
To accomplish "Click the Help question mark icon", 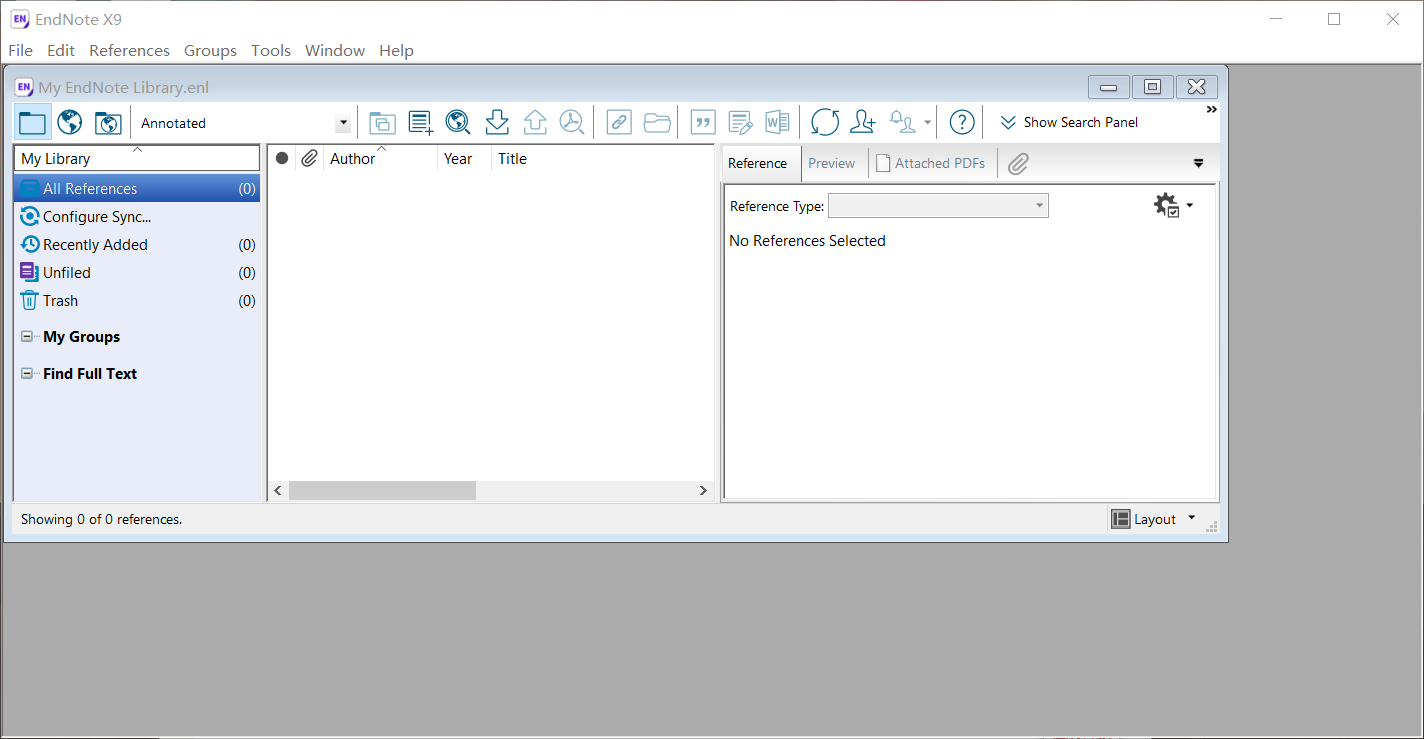I will tap(962, 122).
